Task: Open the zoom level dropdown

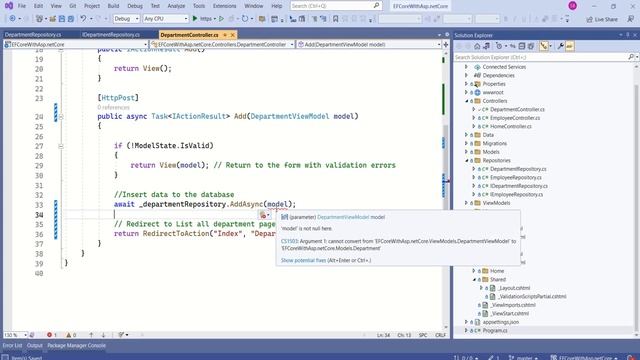Action: click(x=16, y=335)
